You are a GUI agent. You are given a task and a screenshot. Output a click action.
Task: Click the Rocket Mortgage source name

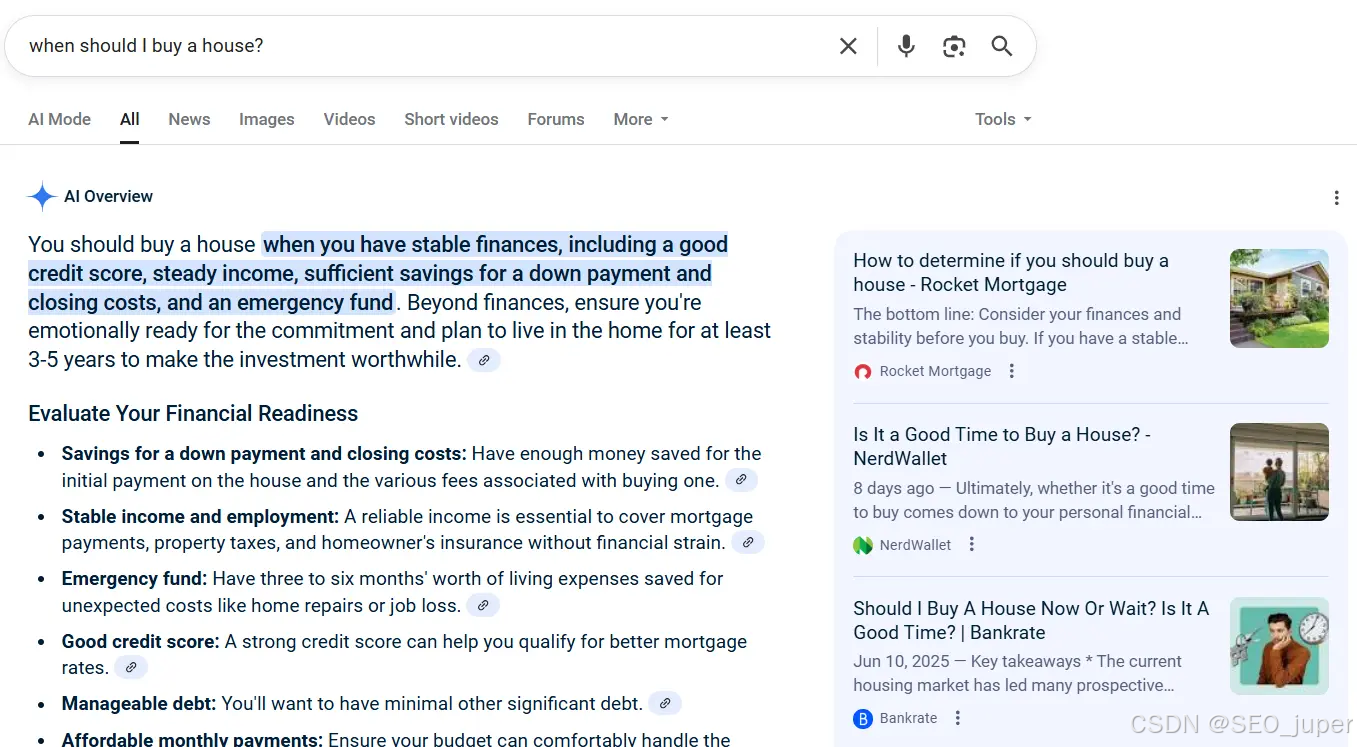pos(935,371)
